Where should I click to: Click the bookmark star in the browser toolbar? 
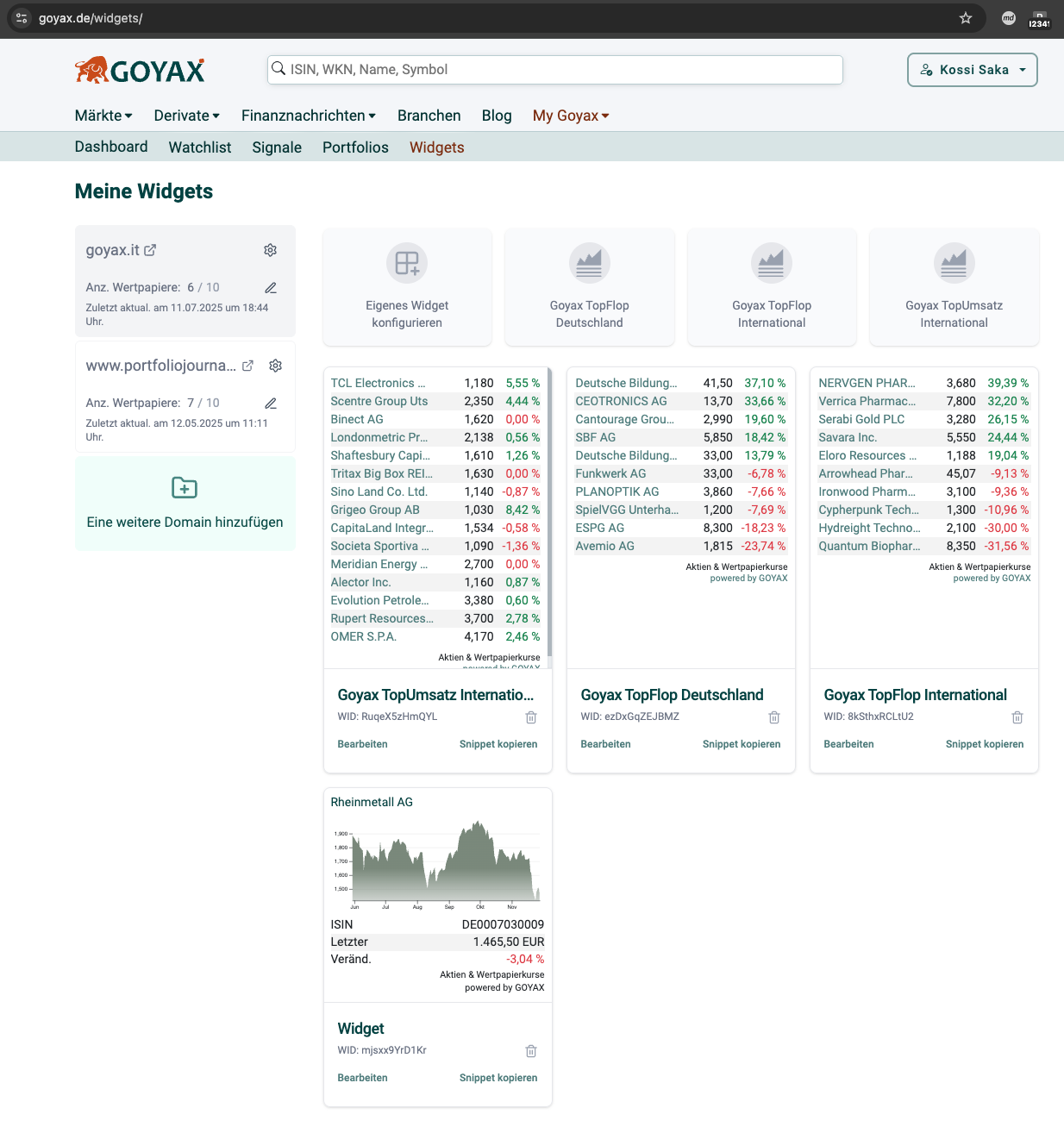coord(967,17)
